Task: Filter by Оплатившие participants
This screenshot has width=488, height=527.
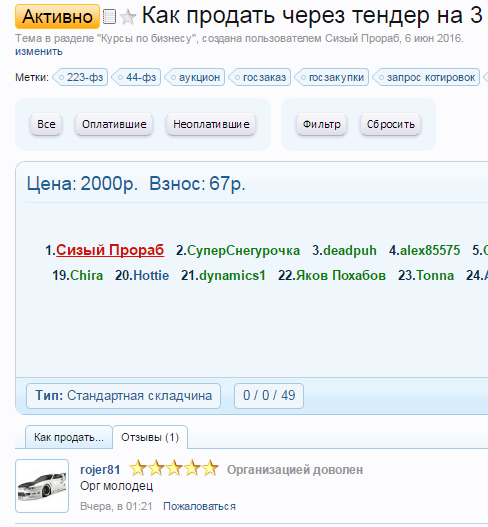Action: pyautogui.click(x=114, y=124)
